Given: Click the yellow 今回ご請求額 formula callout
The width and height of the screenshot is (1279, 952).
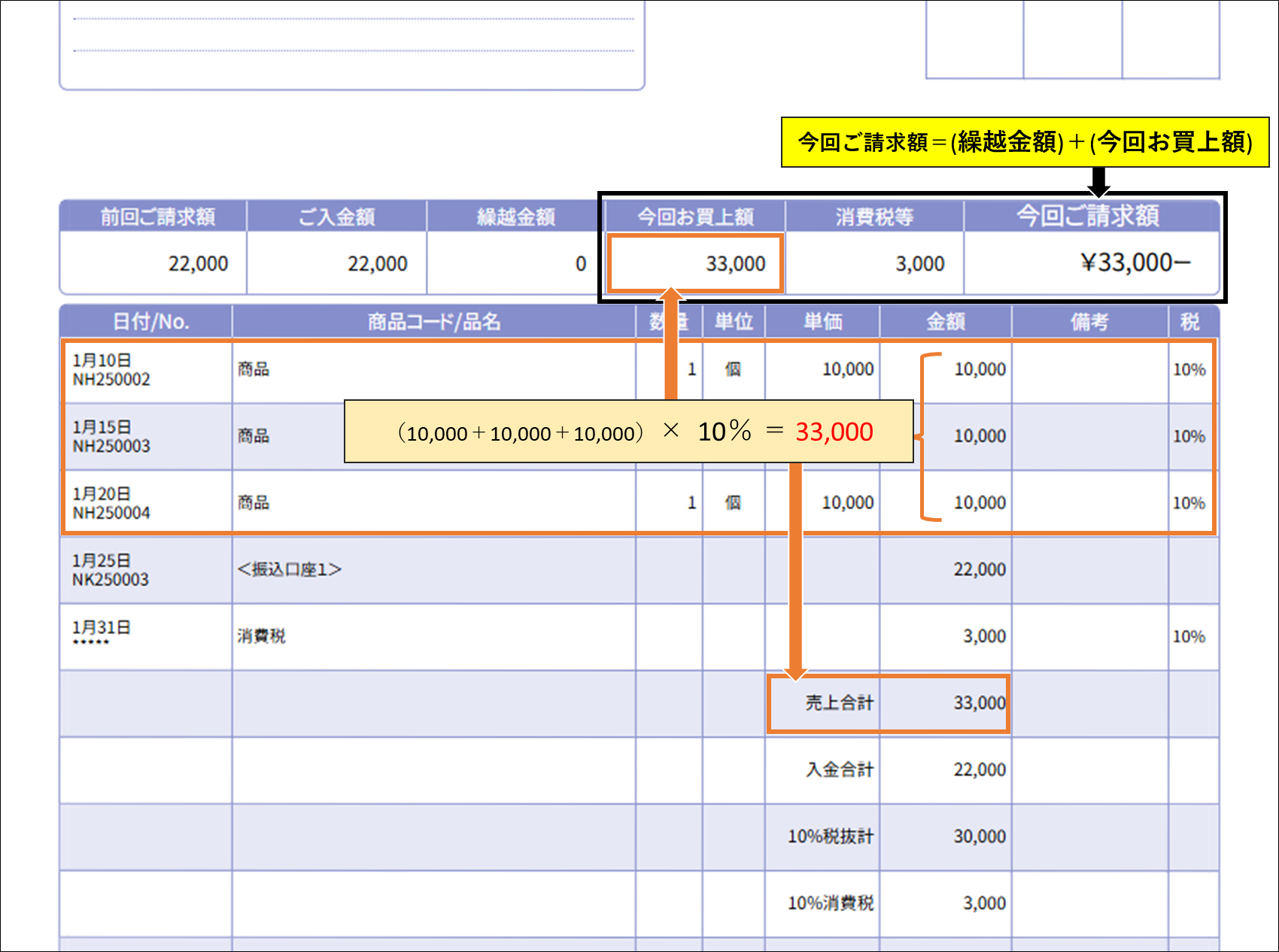Looking at the screenshot, I should pos(1025,142).
